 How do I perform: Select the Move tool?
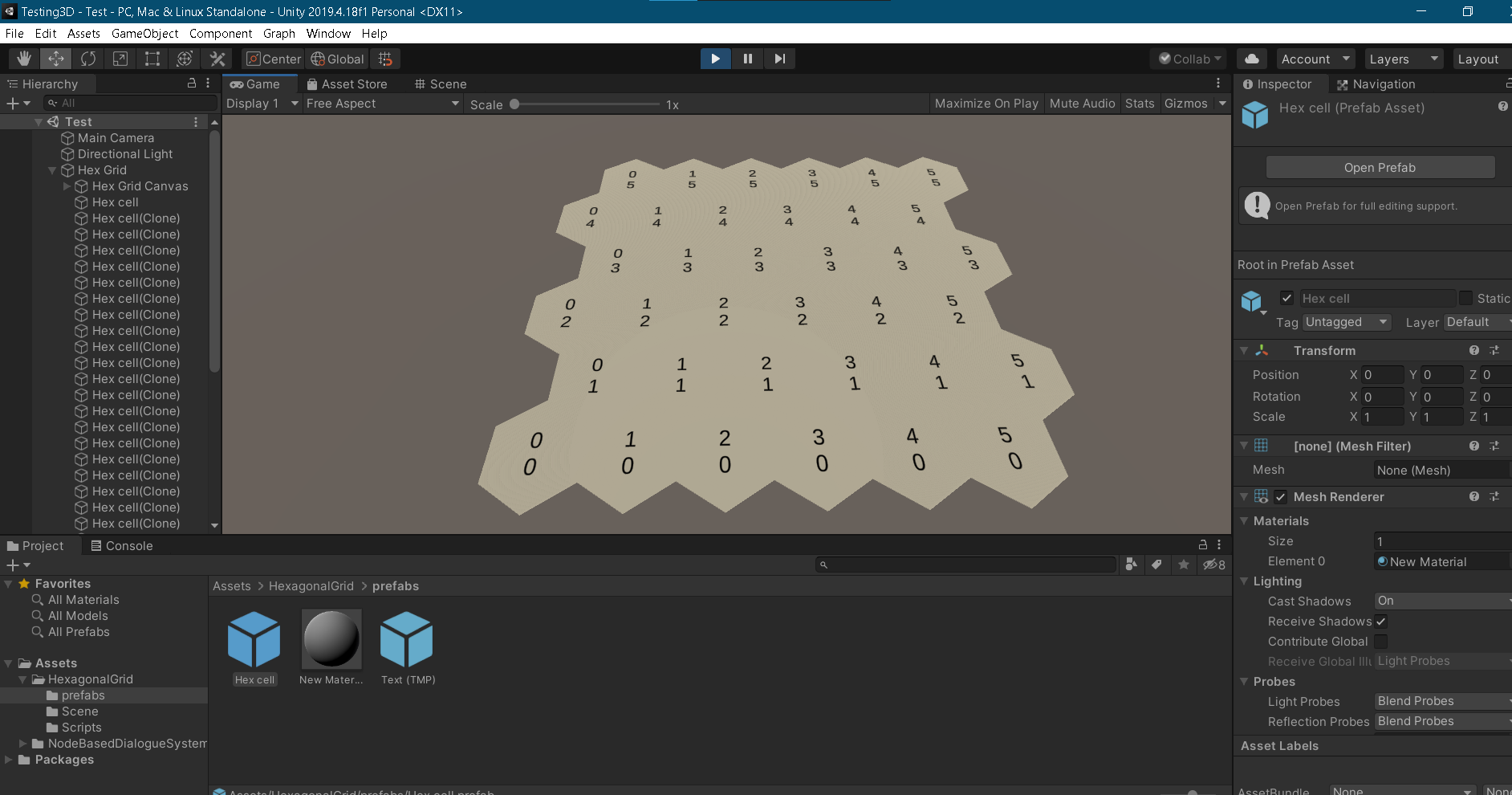55,58
